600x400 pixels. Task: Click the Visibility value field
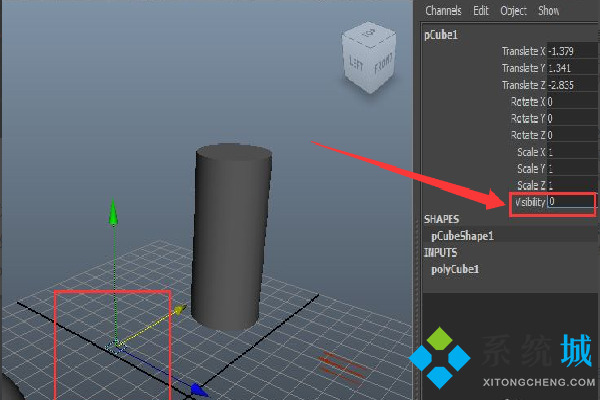tap(570, 202)
